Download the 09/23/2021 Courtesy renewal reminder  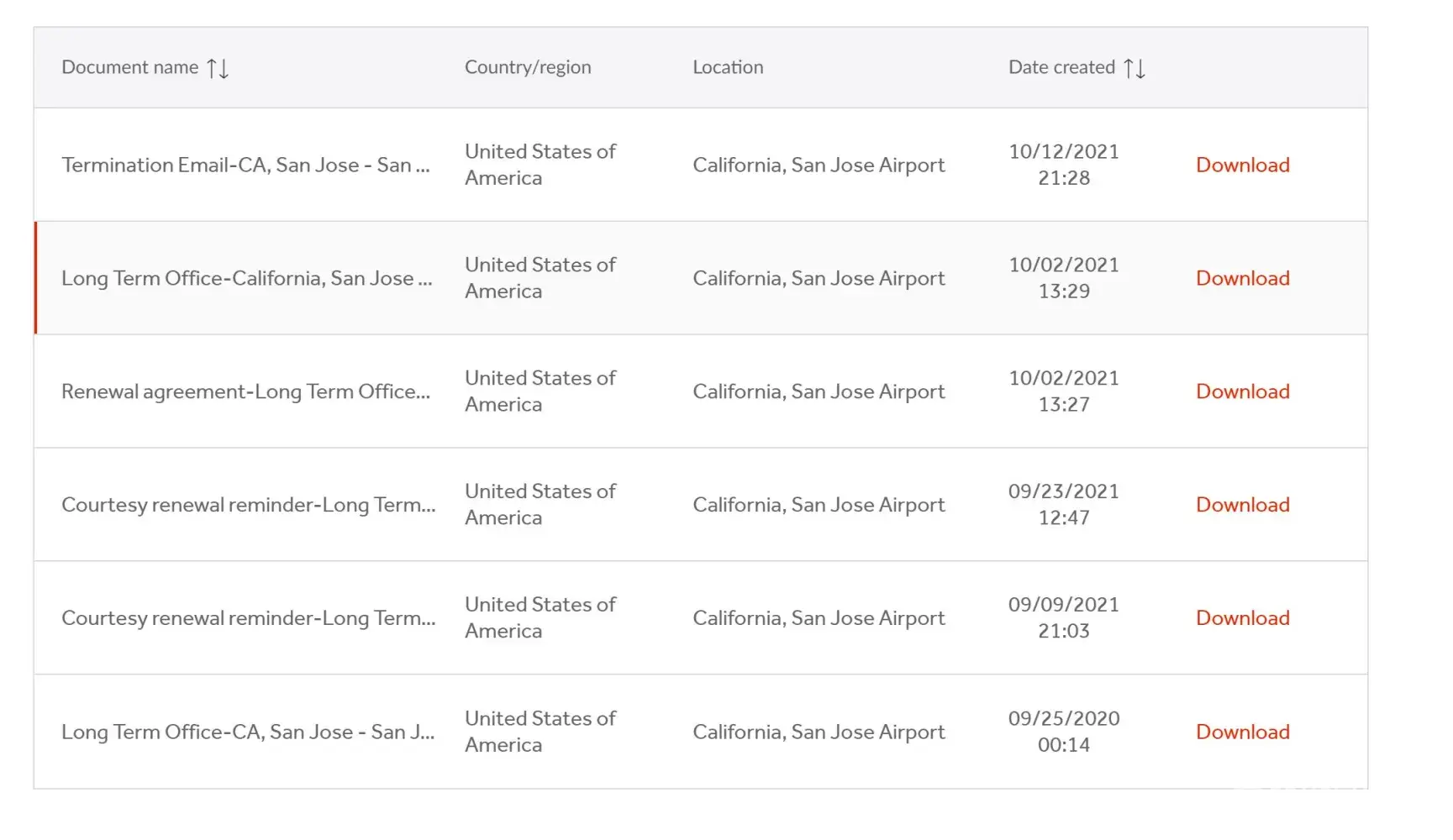click(x=1242, y=505)
